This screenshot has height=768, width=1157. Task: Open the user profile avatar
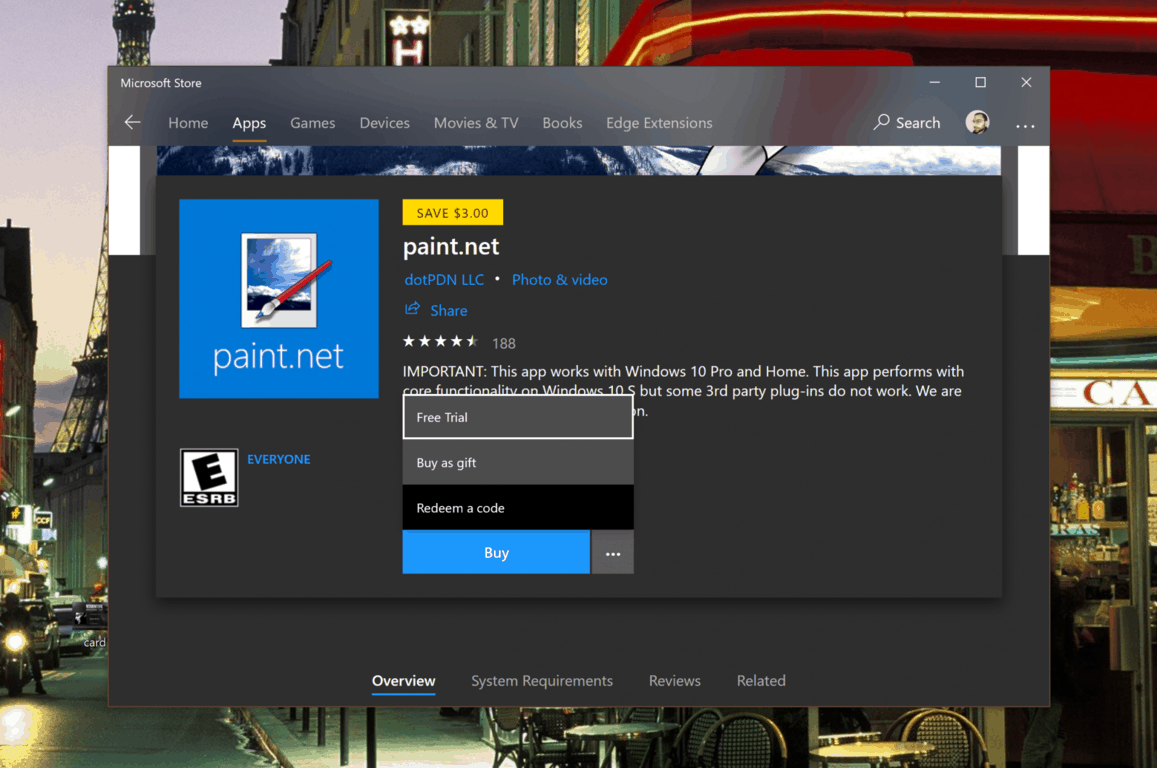point(977,122)
